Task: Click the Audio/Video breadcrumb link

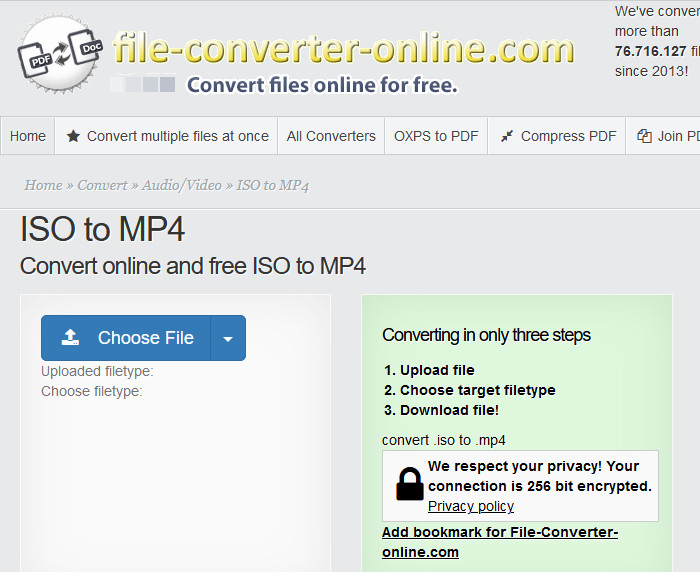Action: tap(182, 185)
